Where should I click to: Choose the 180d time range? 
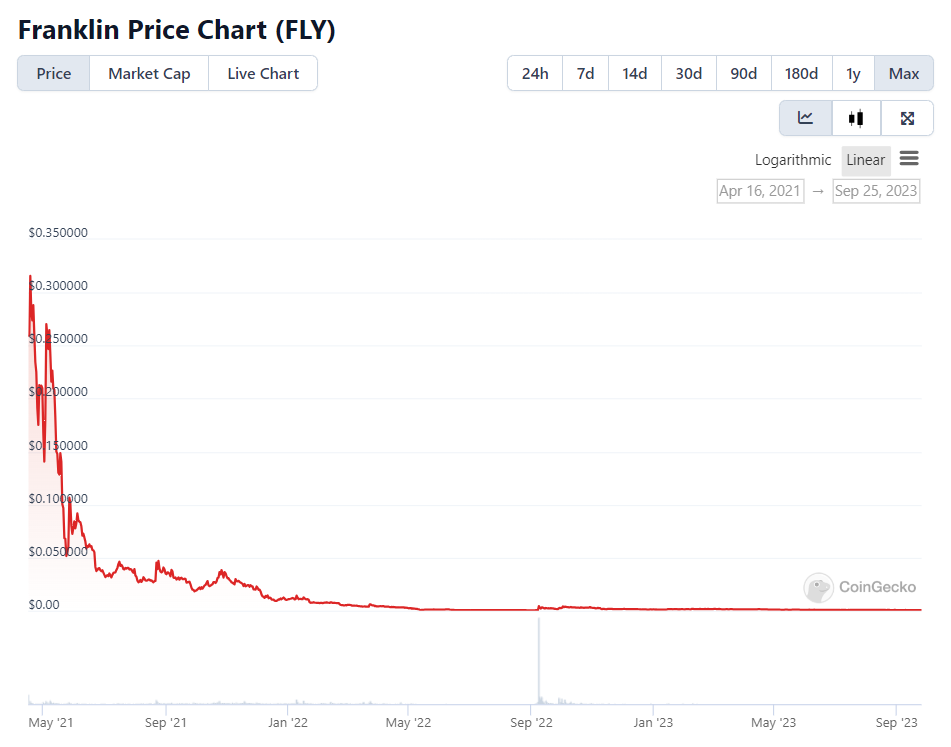click(x=801, y=74)
